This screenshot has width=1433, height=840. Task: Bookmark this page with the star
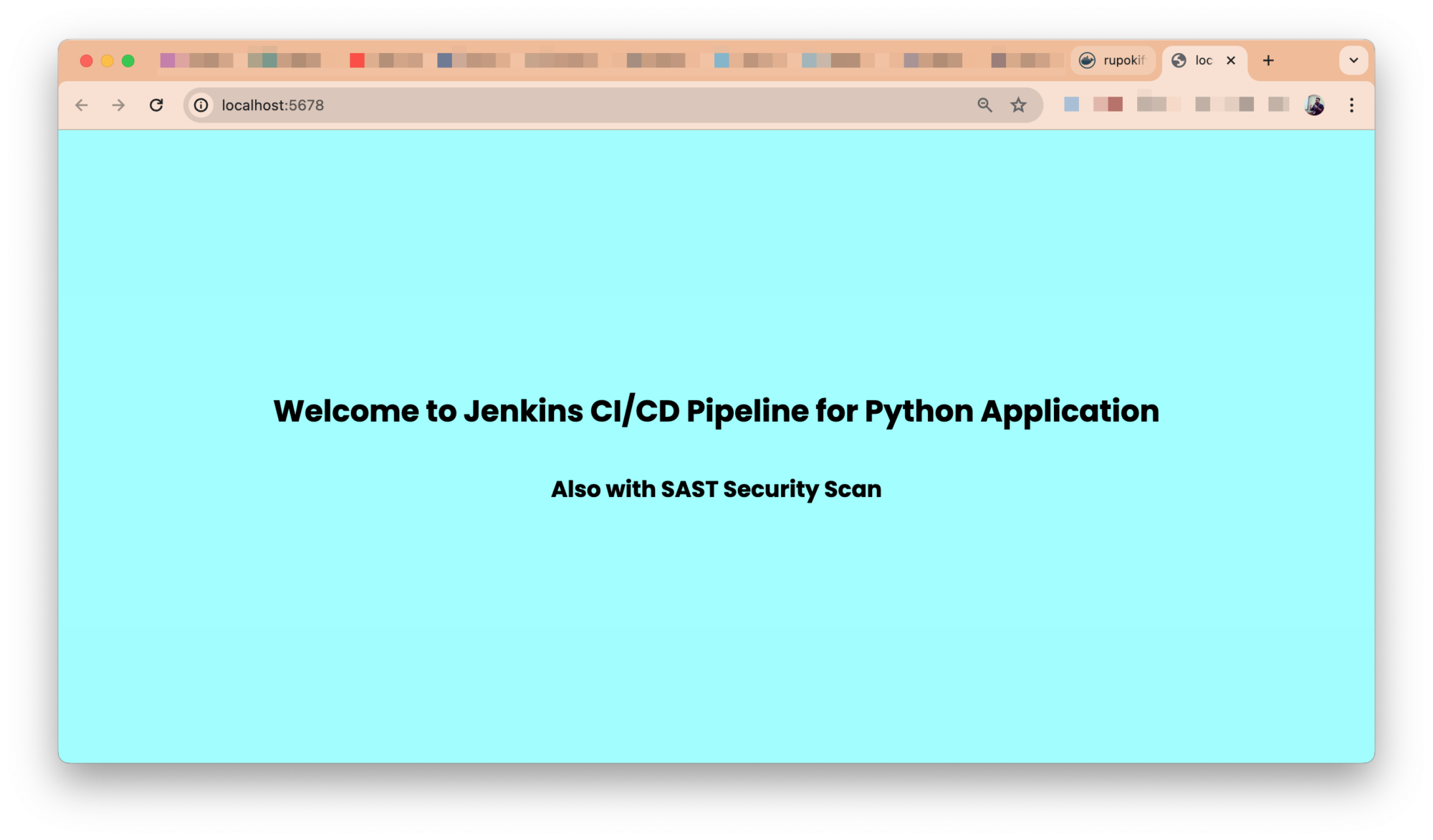click(x=1018, y=105)
